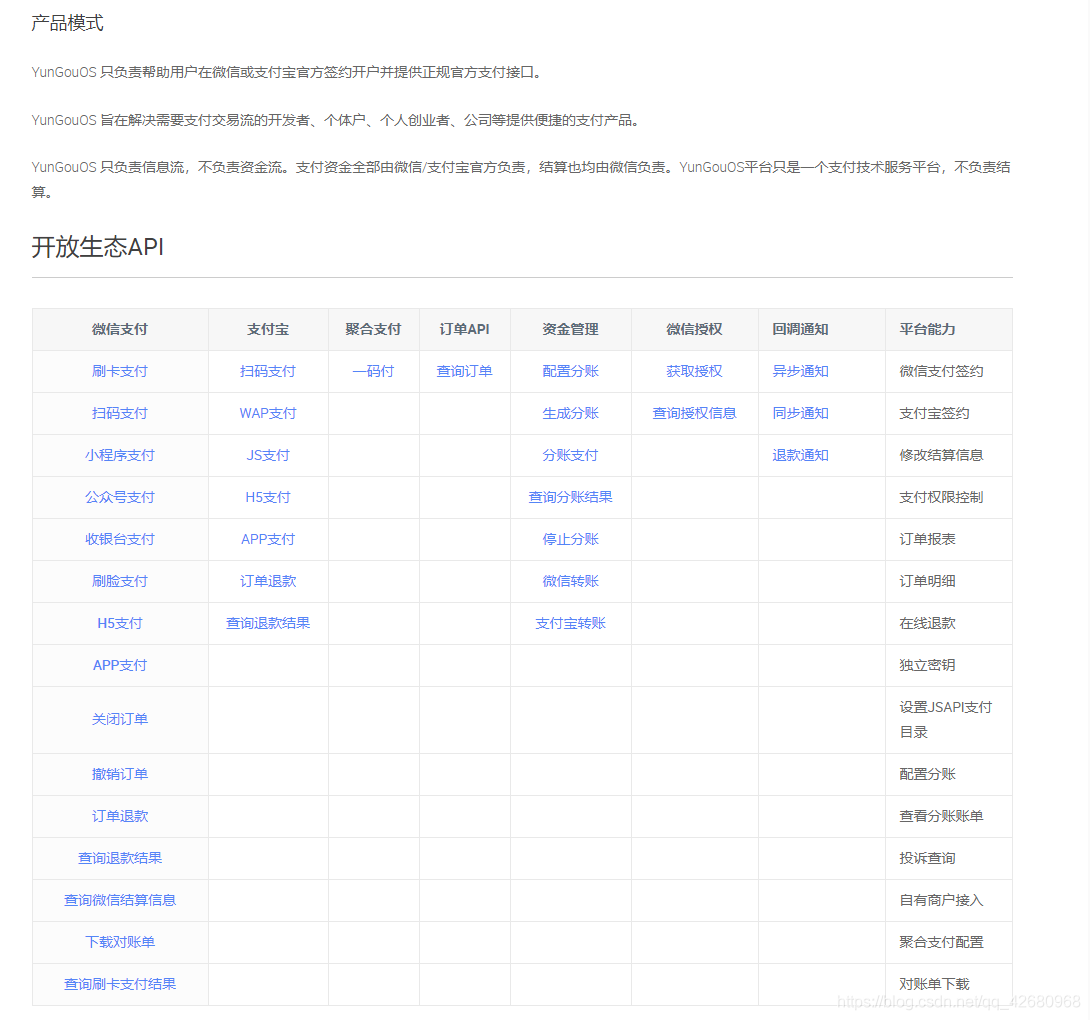This screenshot has width=1090, height=1020.
Task: Open the 停止分账 link
Action: tap(571, 539)
